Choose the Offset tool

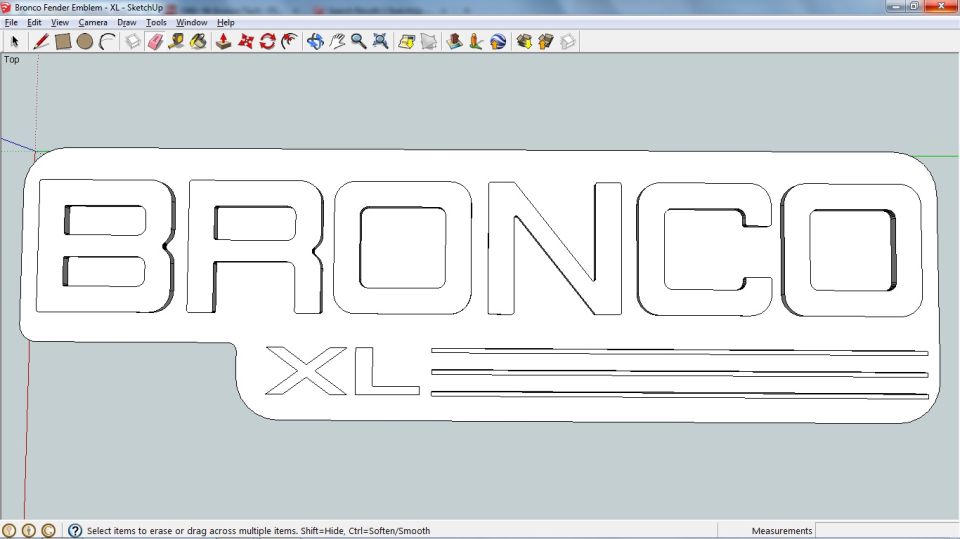(x=290, y=42)
